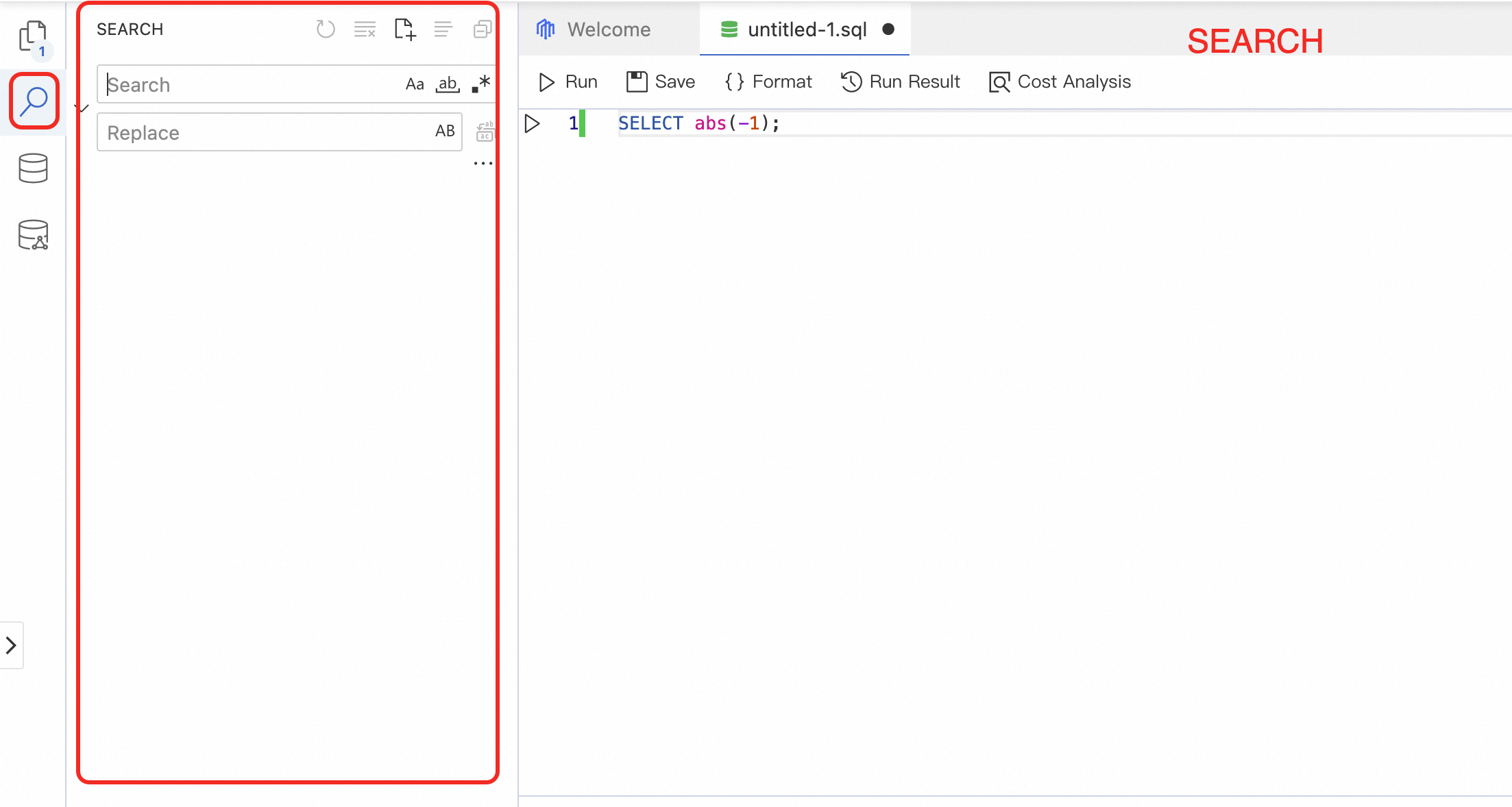This screenshot has width=1512, height=807.
Task: Toggle Preserve Case in Replace box
Action: coord(445,132)
